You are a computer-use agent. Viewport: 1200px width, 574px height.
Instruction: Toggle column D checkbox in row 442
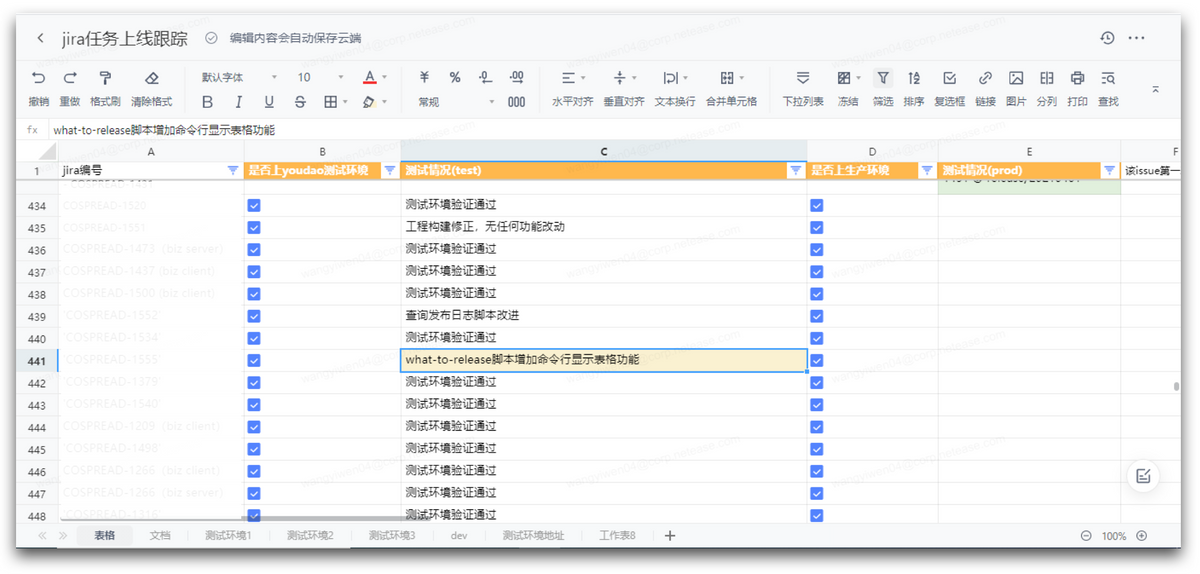[x=817, y=382]
